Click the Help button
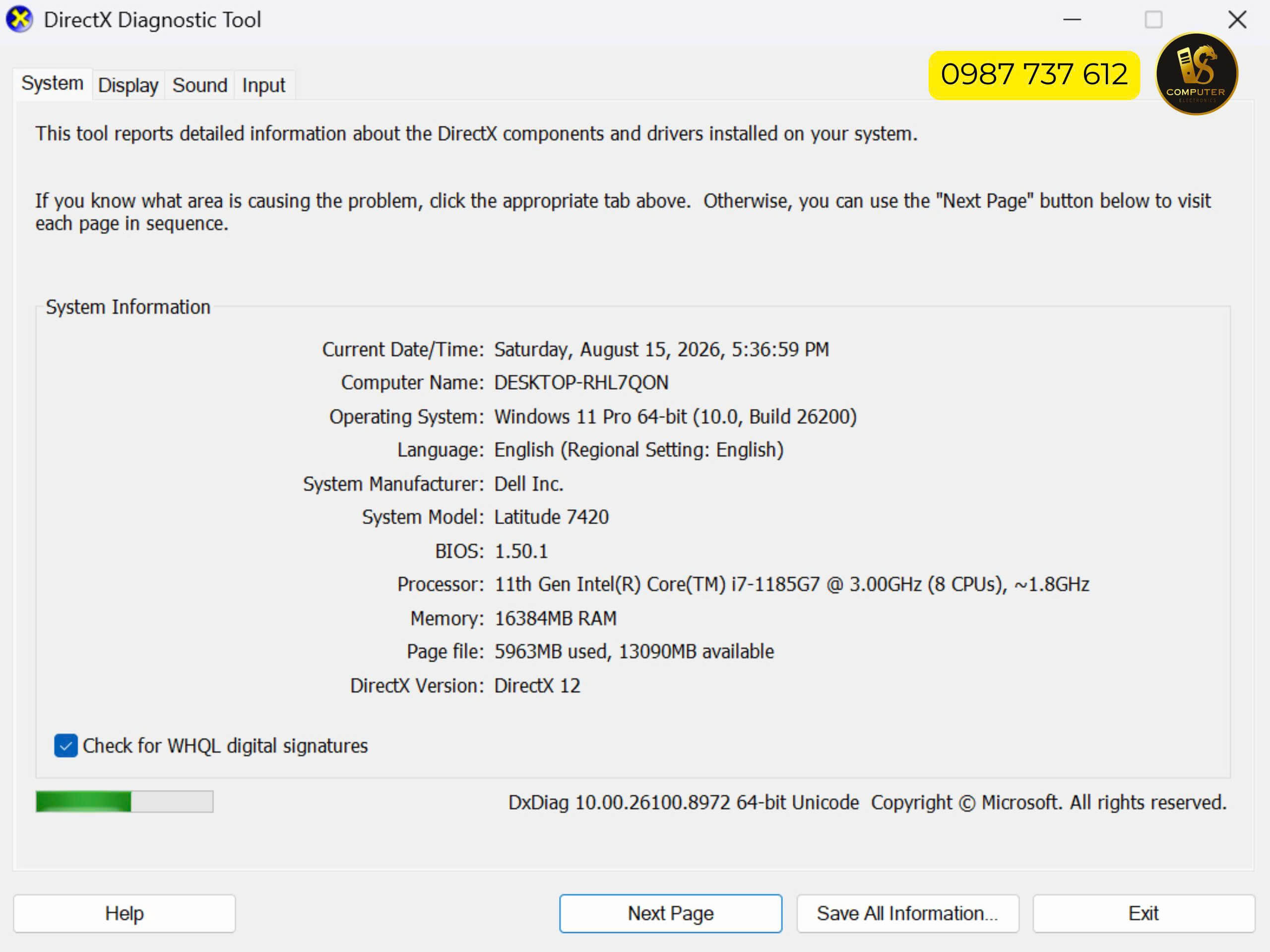 coord(124,913)
